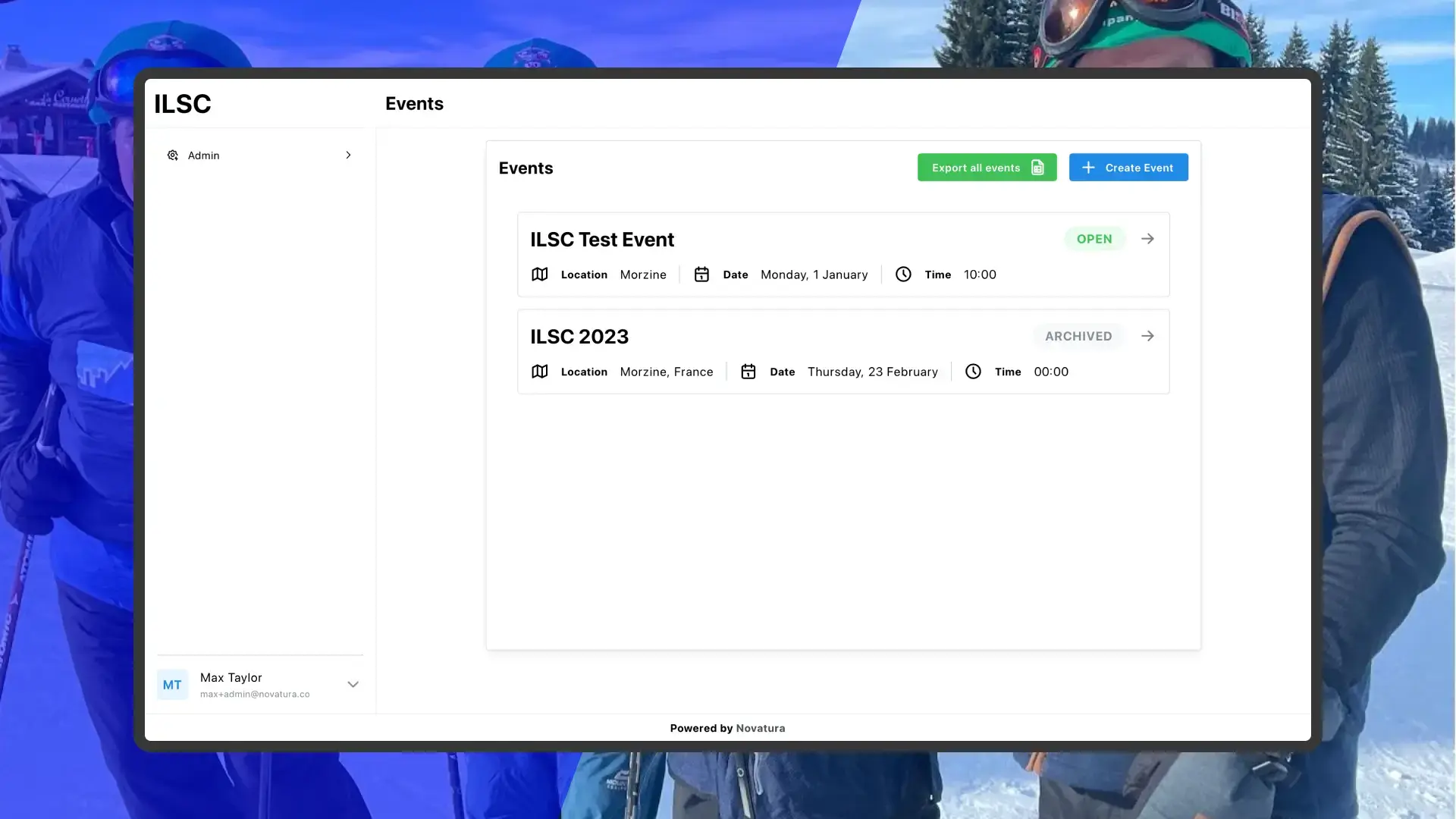Screen dimensions: 1456x819
Task: Click the map icon on ILSC Test Event
Action: tap(539, 275)
